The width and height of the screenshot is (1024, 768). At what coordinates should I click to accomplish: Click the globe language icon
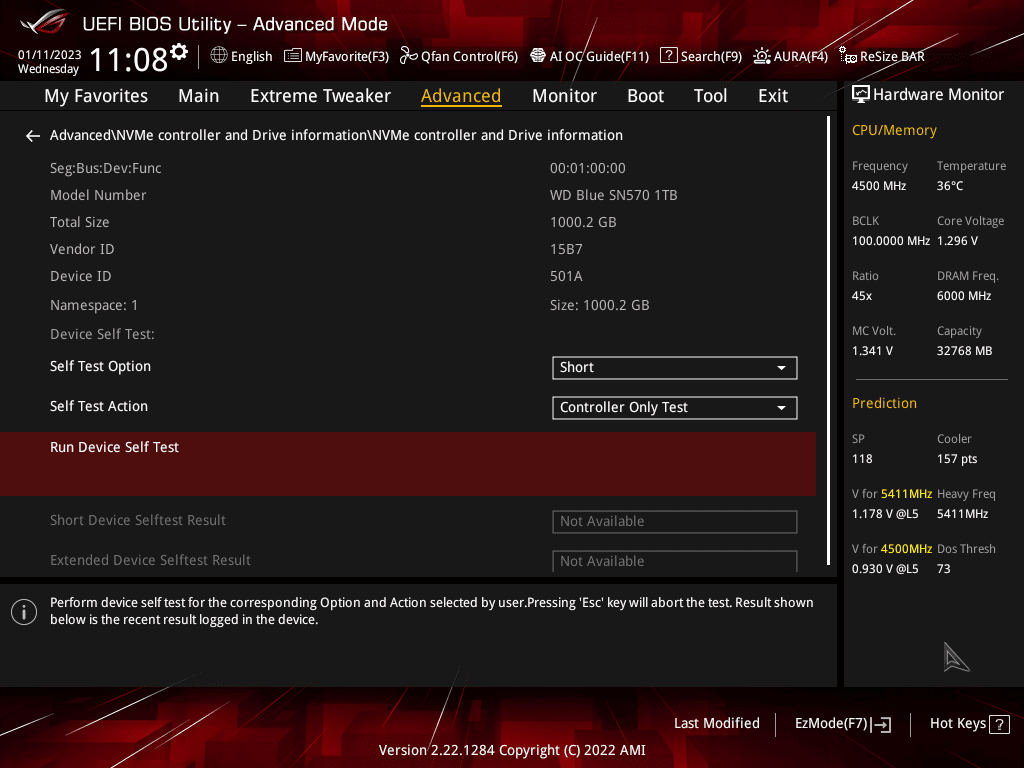pyautogui.click(x=219, y=56)
